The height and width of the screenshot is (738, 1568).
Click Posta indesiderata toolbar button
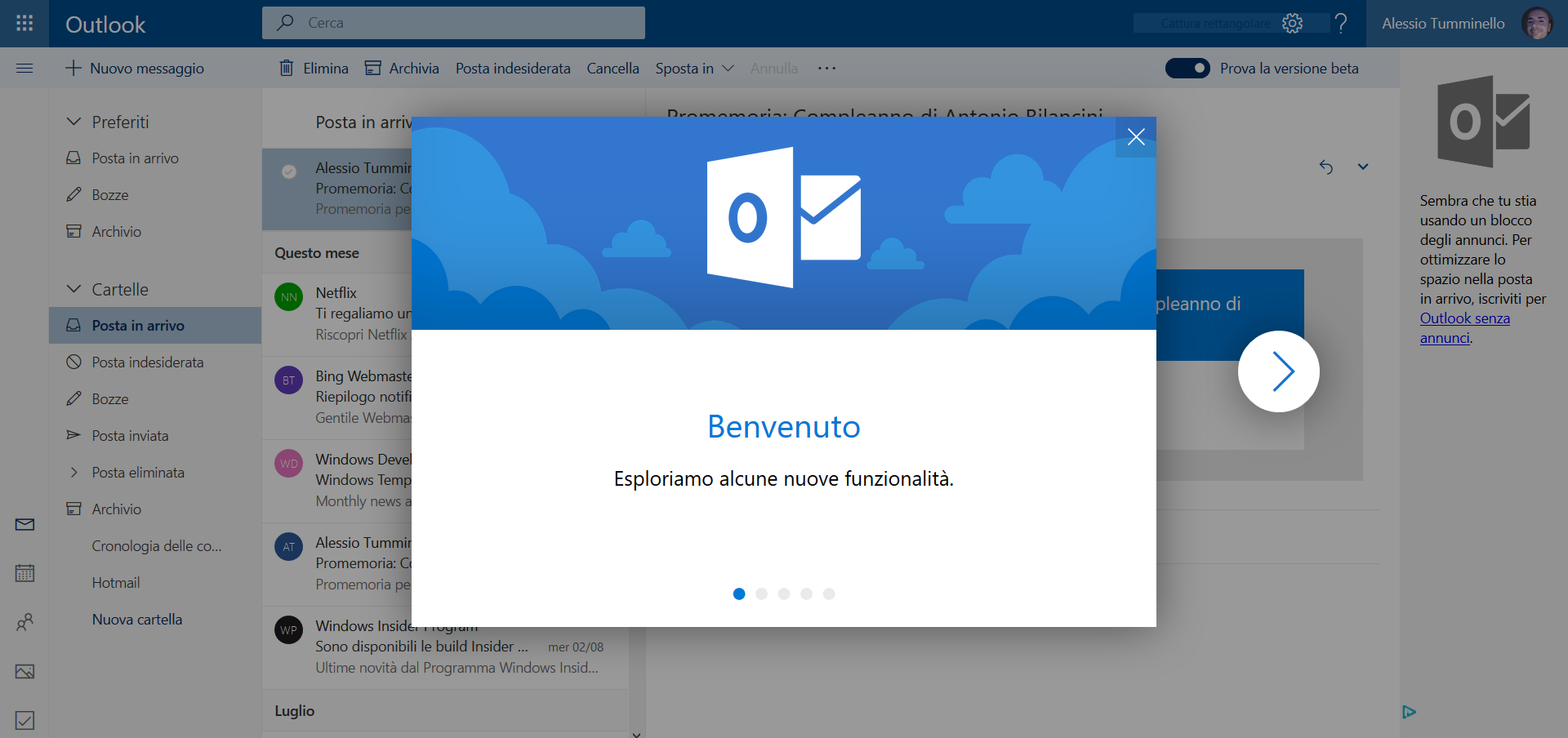[513, 68]
